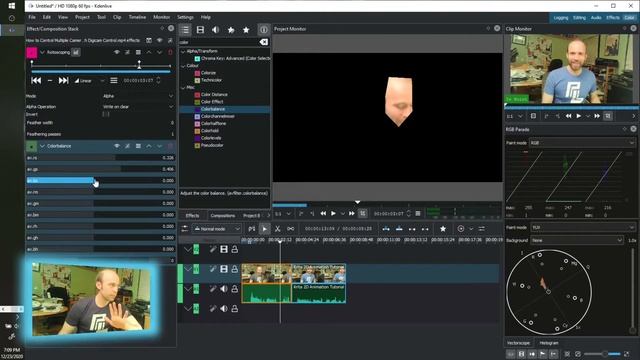Open the File menu
Screen dimensions: 640x360
32,17
